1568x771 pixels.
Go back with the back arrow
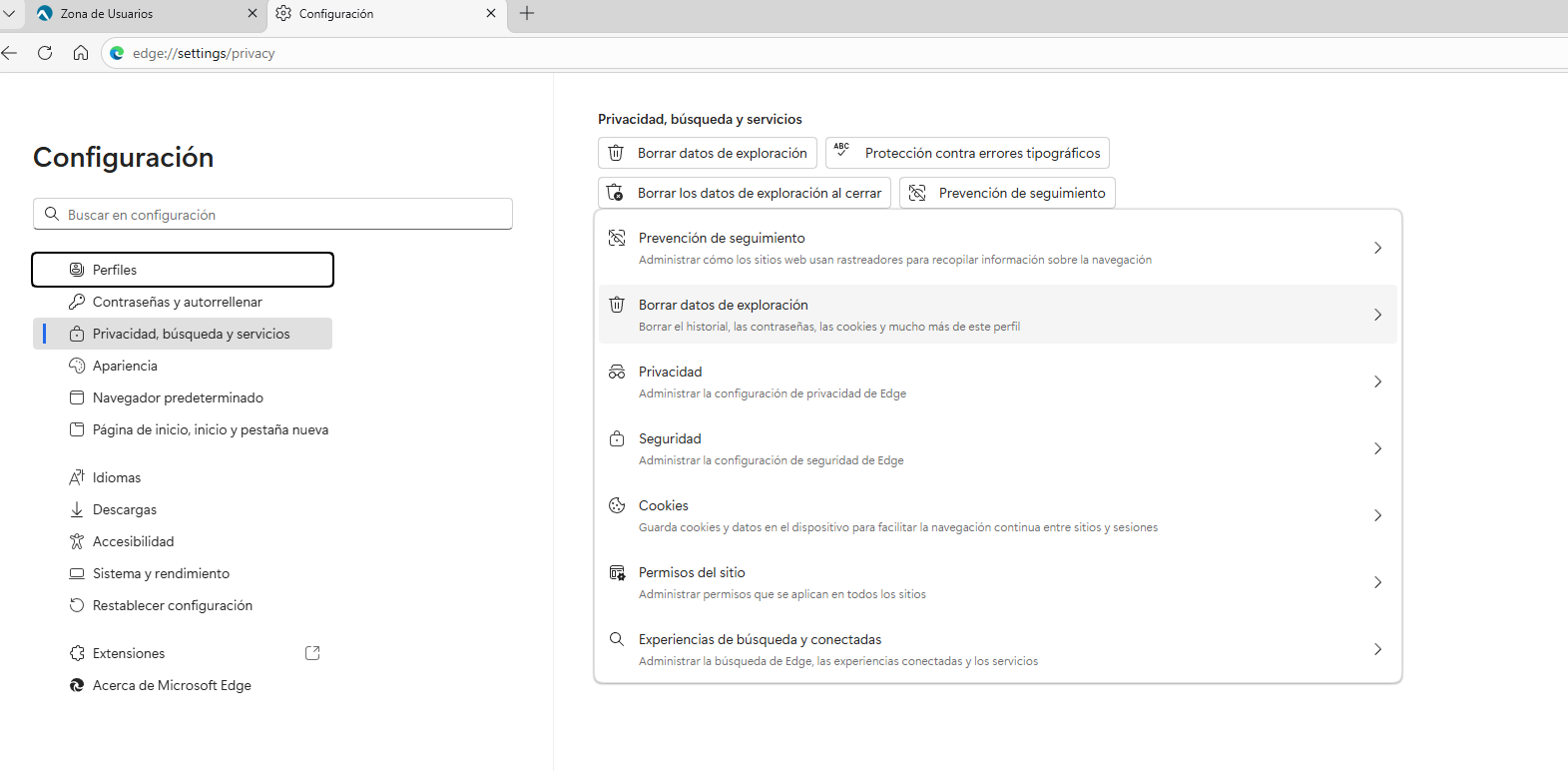tap(9, 53)
